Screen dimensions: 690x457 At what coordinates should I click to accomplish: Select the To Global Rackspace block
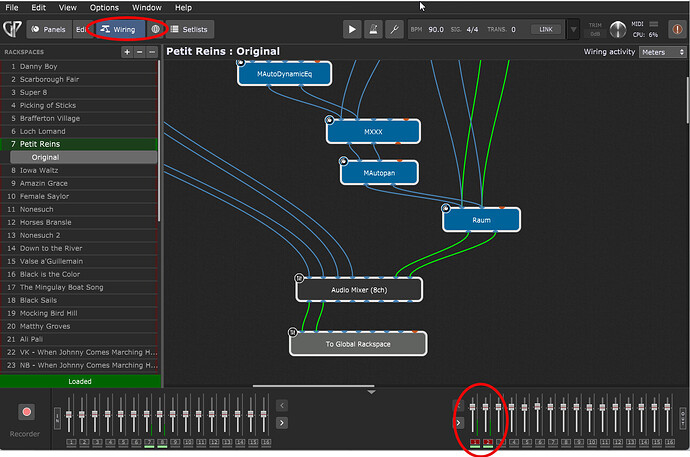coord(358,344)
